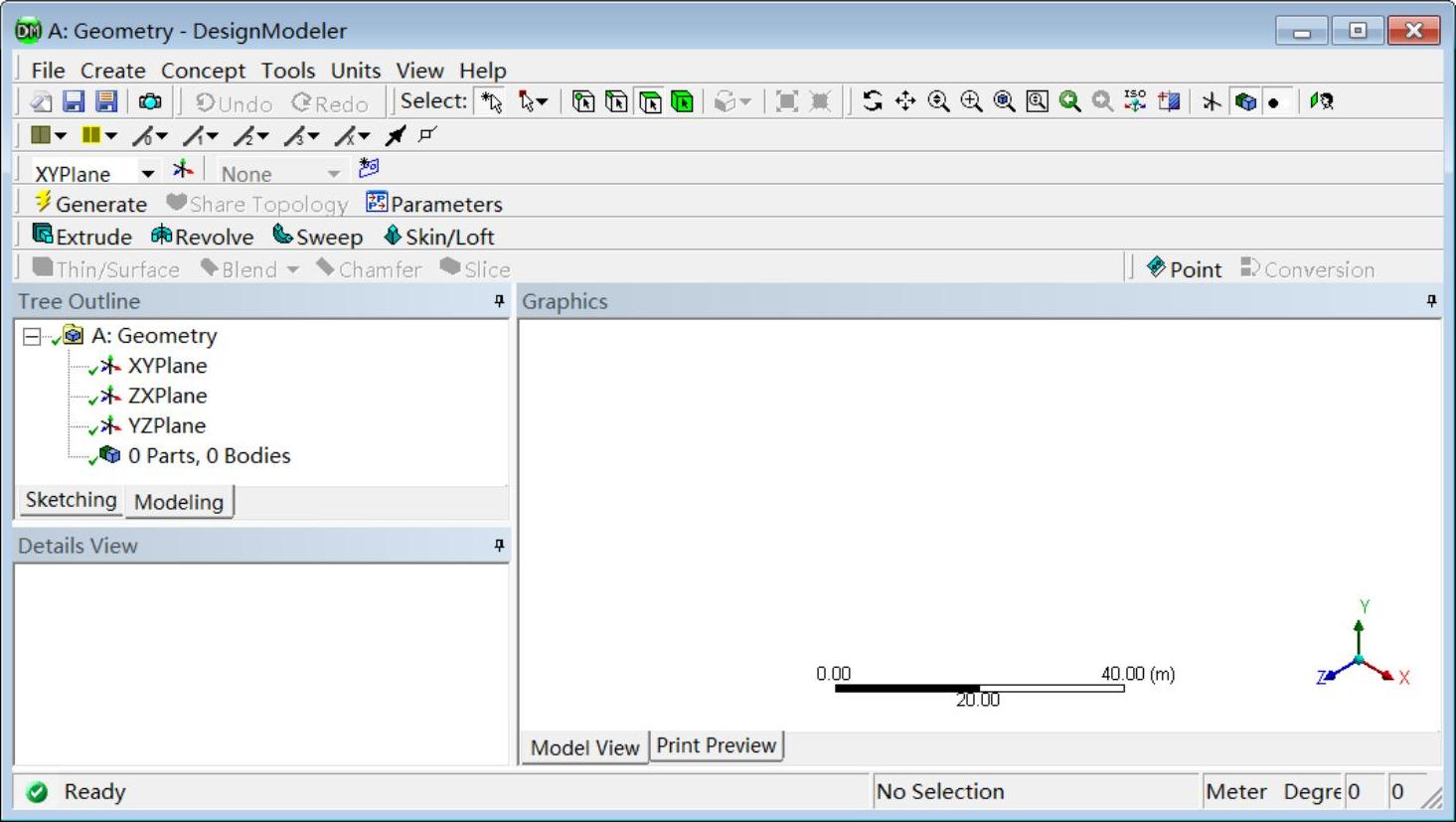Screen dimensions: 1456x822
Task: Select ZXPlane in the tree outline
Action: point(167,396)
